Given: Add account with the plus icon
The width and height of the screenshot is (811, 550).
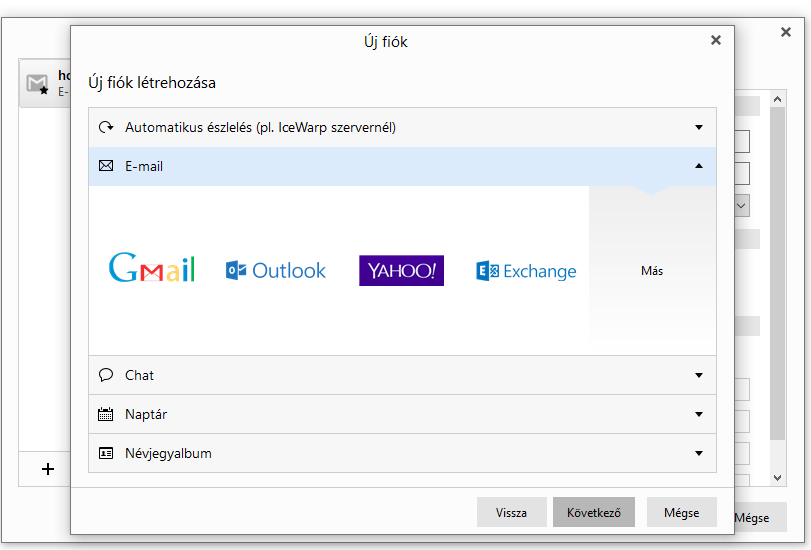Looking at the screenshot, I should point(48,469).
